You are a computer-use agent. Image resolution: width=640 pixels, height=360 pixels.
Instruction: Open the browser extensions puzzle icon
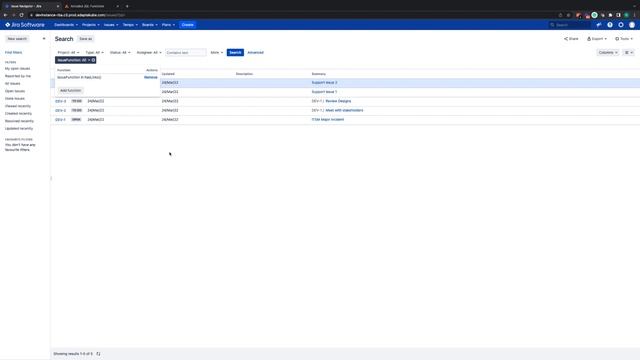(610, 15)
